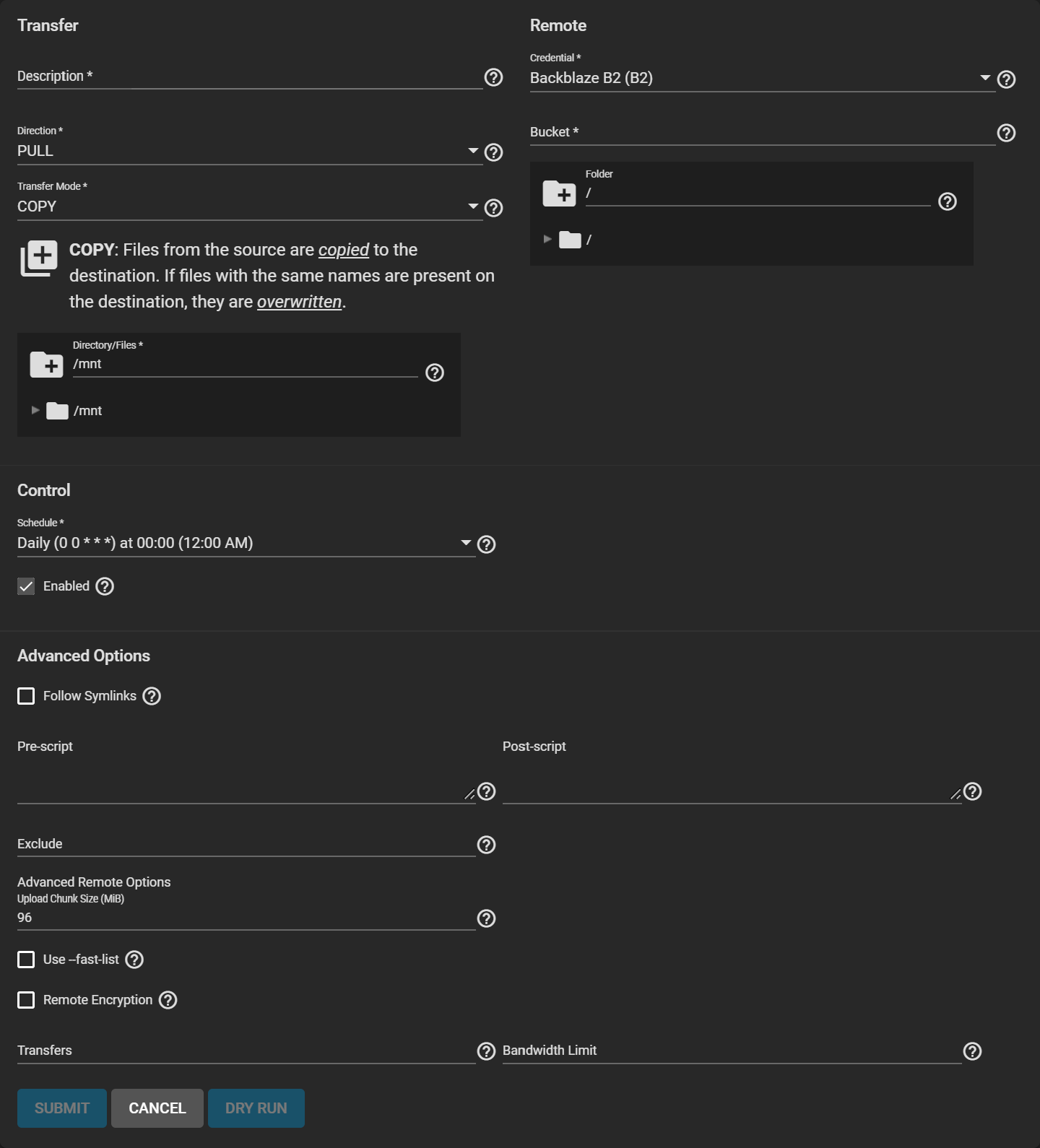This screenshot has height=1148, width=1040.
Task: Open help icon next to Schedule
Action: [487, 544]
